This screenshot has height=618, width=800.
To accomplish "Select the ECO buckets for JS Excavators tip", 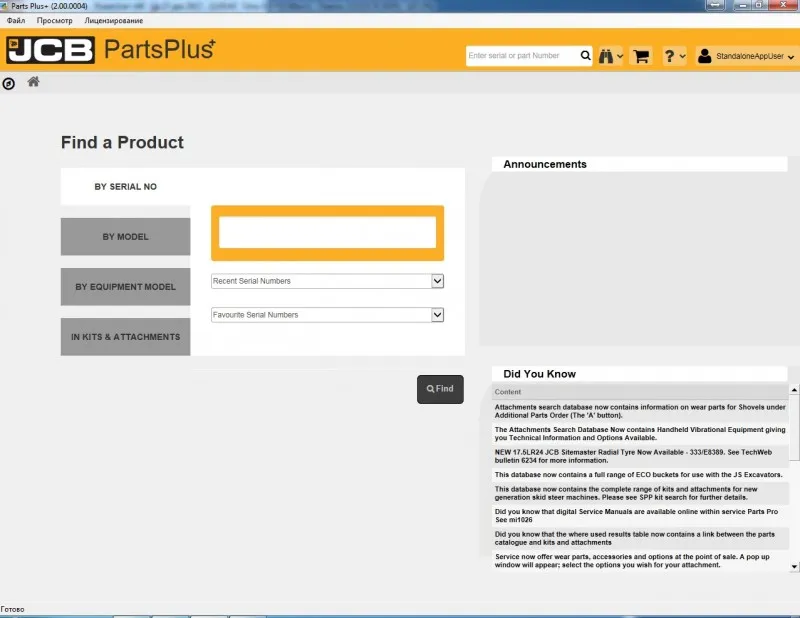I will tap(640, 475).
